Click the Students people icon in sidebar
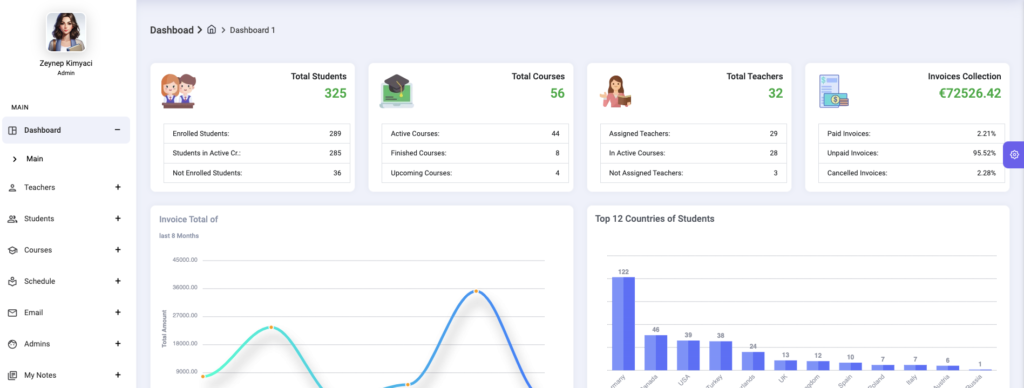Viewport: 1024px width, 388px height. [12, 219]
